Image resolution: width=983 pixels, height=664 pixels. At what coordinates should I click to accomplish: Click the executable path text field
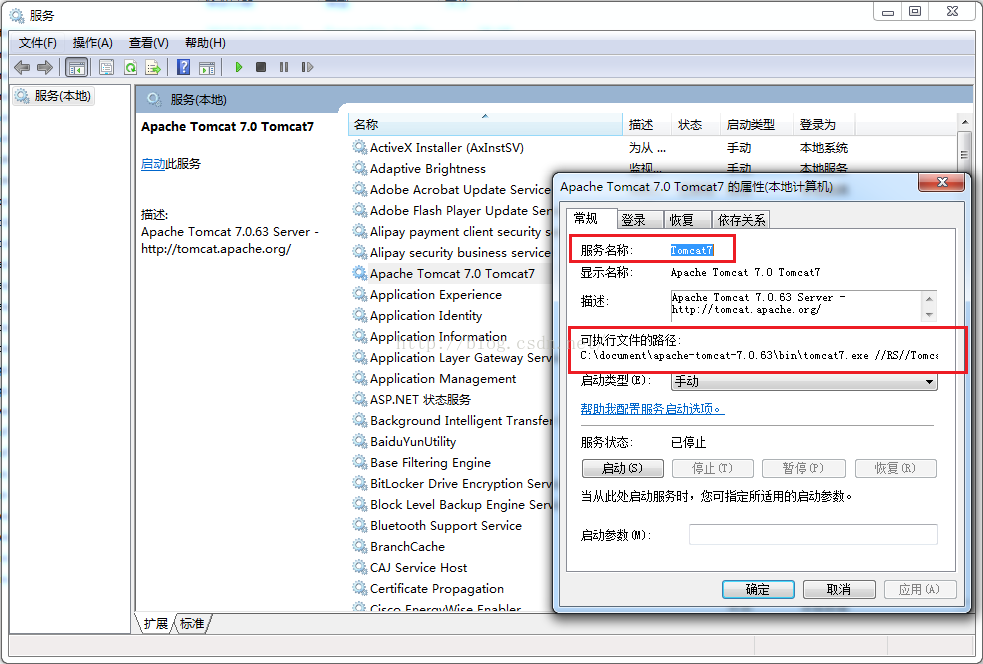click(759, 356)
